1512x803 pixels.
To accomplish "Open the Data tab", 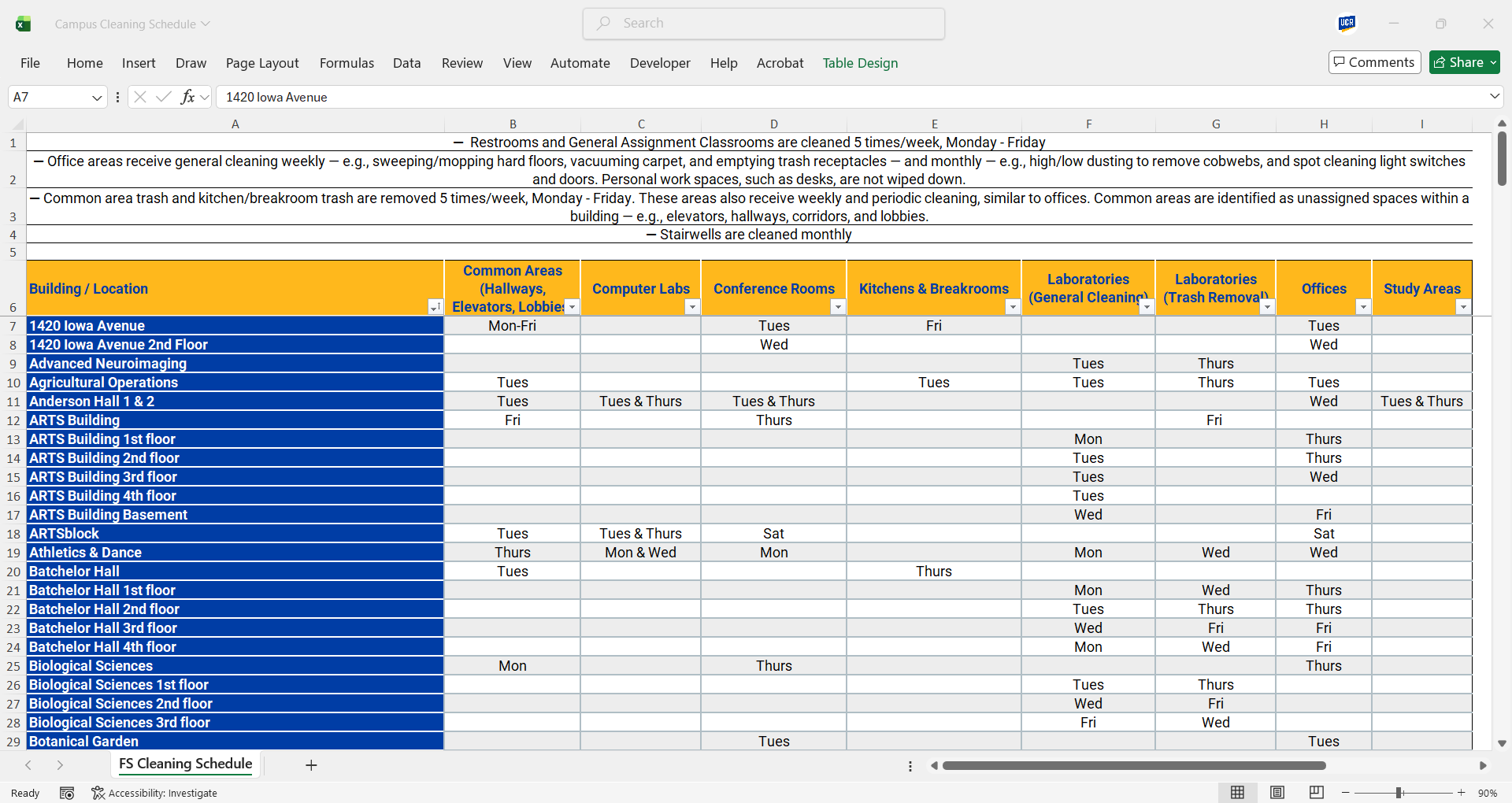I will [407, 63].
